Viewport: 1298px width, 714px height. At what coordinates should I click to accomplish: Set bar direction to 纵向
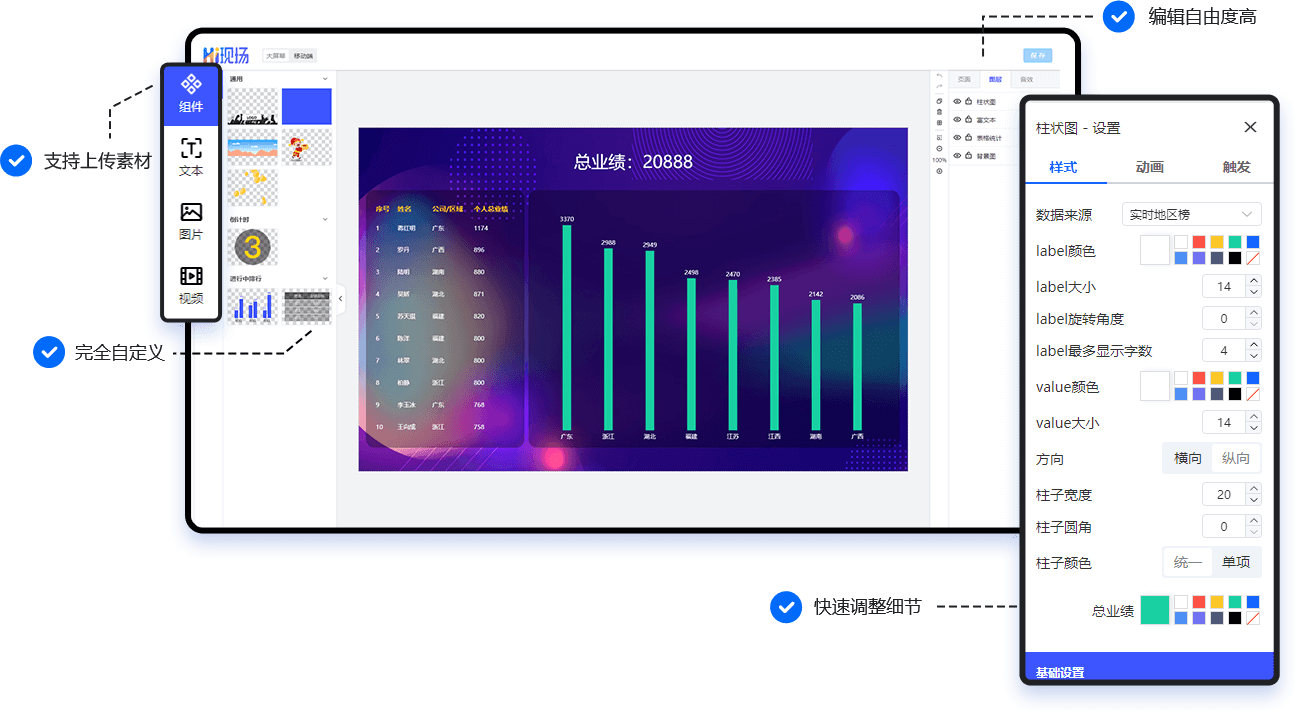[x=1236, y=458]
